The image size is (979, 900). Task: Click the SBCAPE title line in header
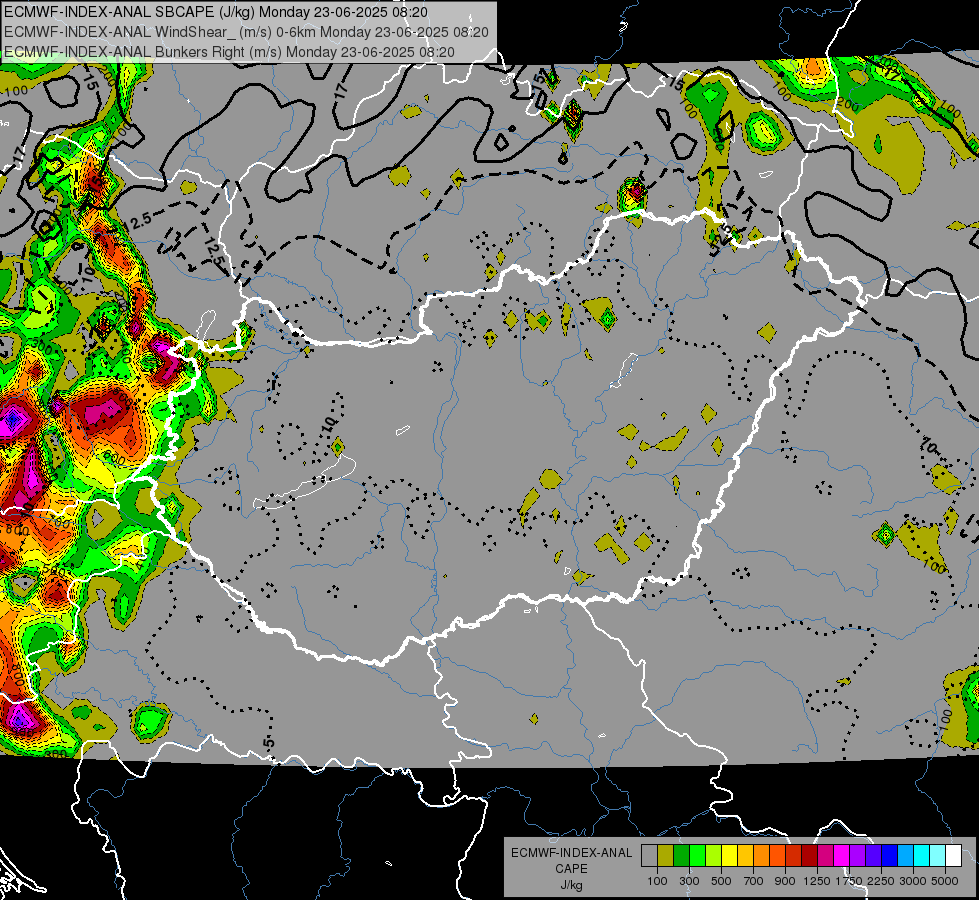coord(216,12)
